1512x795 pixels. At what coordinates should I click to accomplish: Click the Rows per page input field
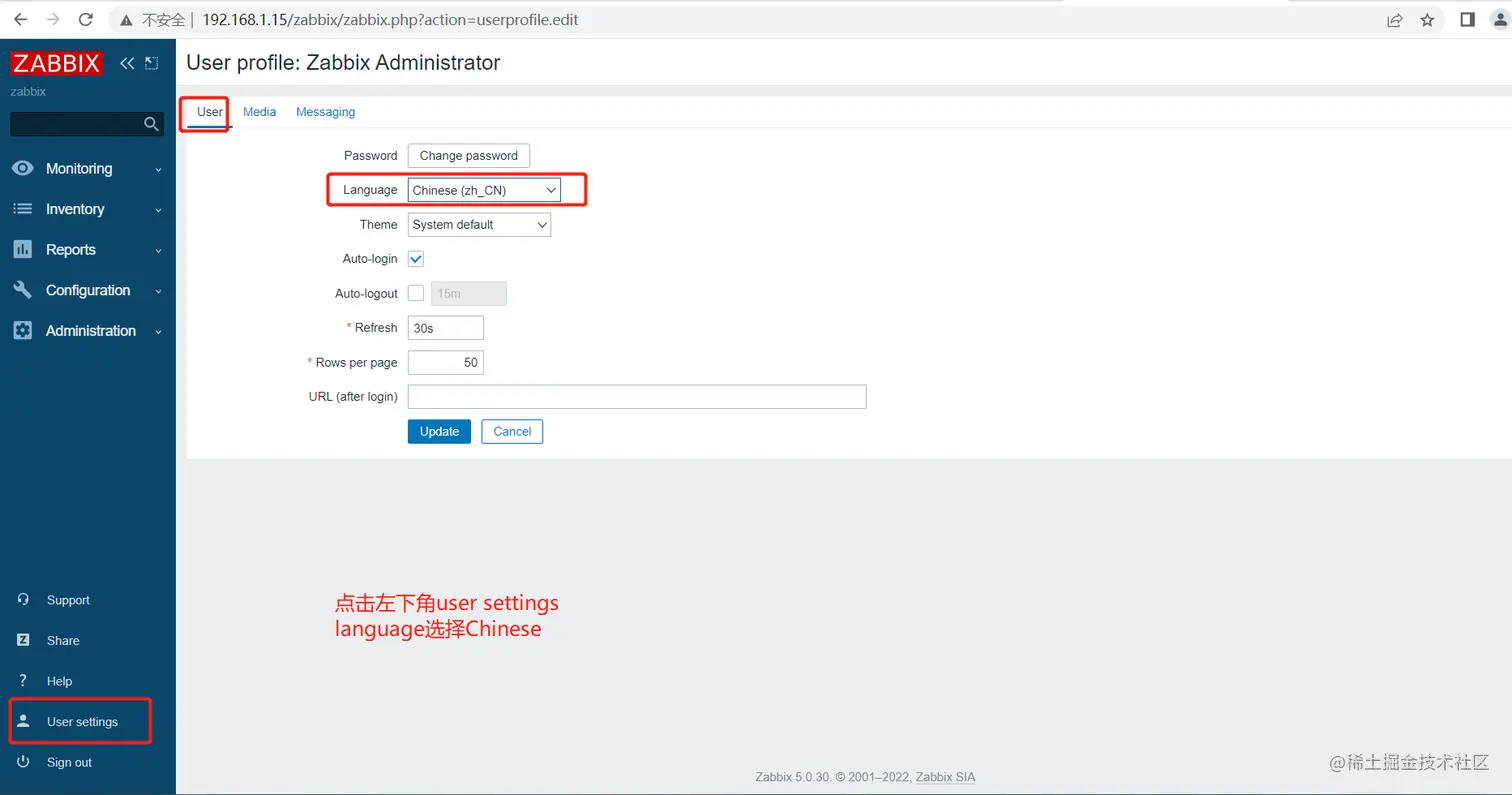coord(446,362)
